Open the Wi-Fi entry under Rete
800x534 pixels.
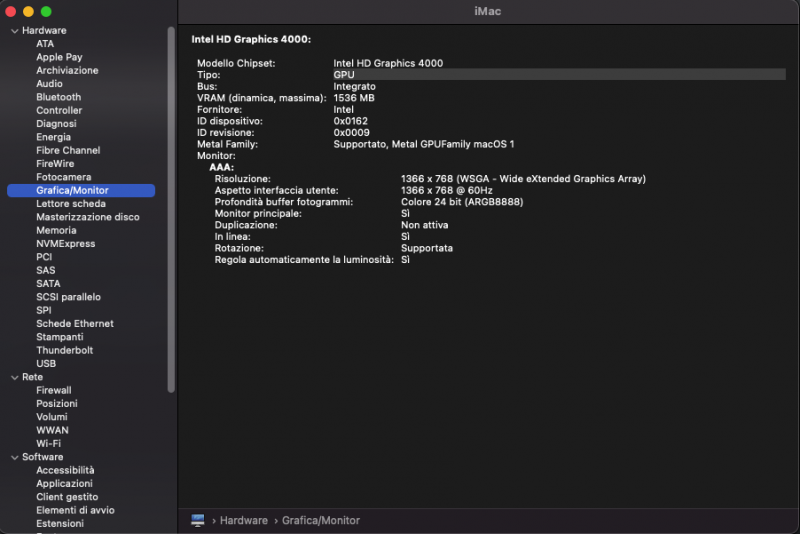point(48,443)
